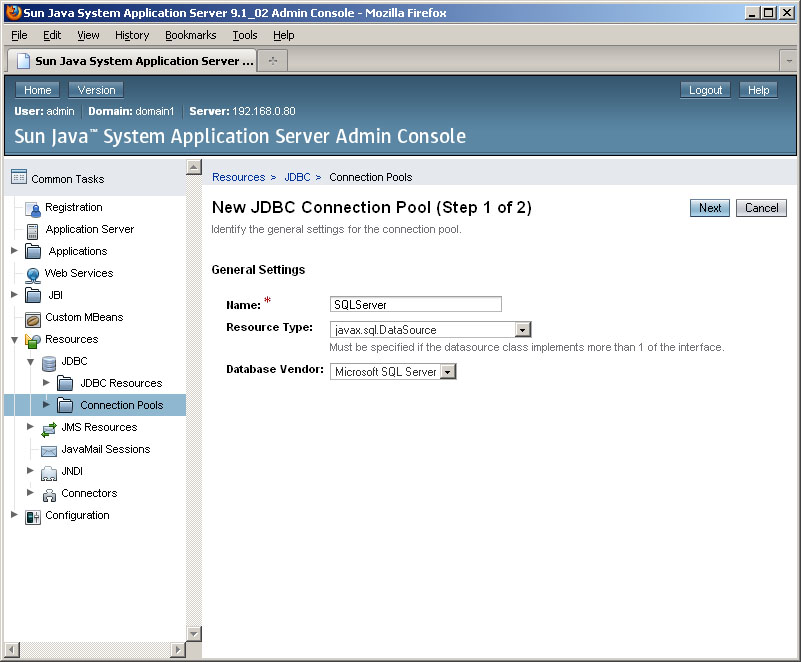Click the Application Server icon
The image size is (801, 662).
click(32, 231)
